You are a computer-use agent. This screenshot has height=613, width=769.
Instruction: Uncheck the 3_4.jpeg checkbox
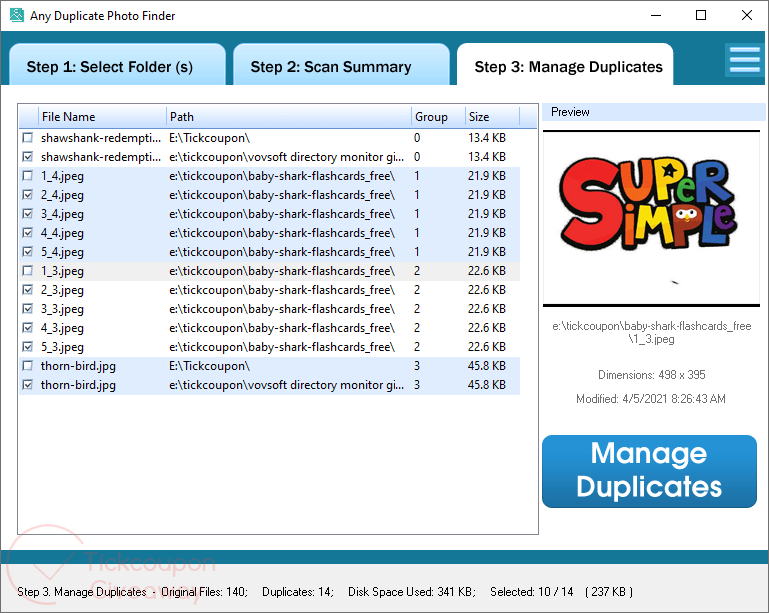click(x=28, y=214)
